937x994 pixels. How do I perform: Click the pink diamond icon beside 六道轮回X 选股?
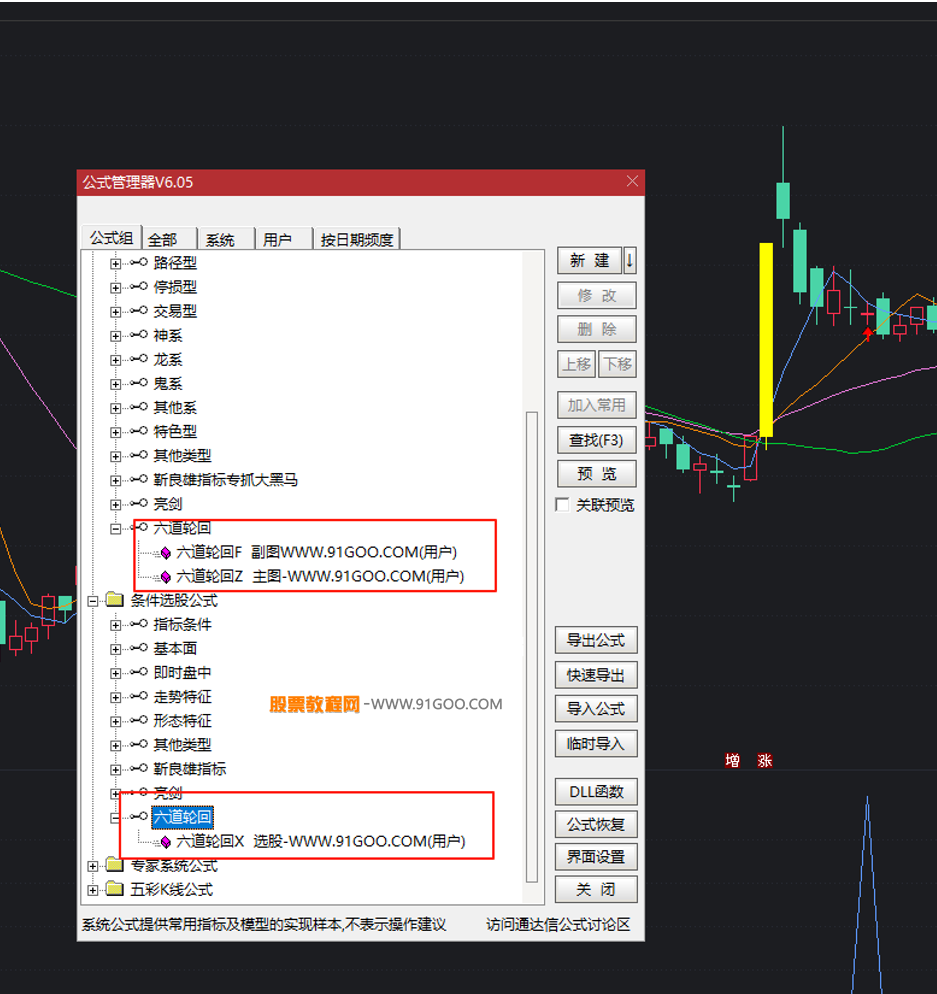tap(166, 842)
